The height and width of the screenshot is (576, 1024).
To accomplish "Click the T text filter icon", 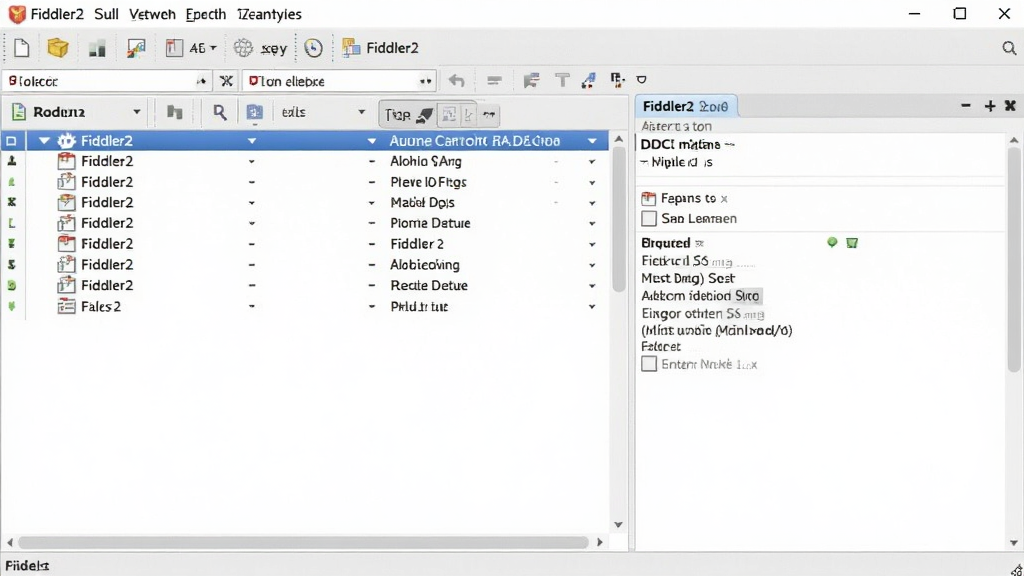I will tap(562, 80).
